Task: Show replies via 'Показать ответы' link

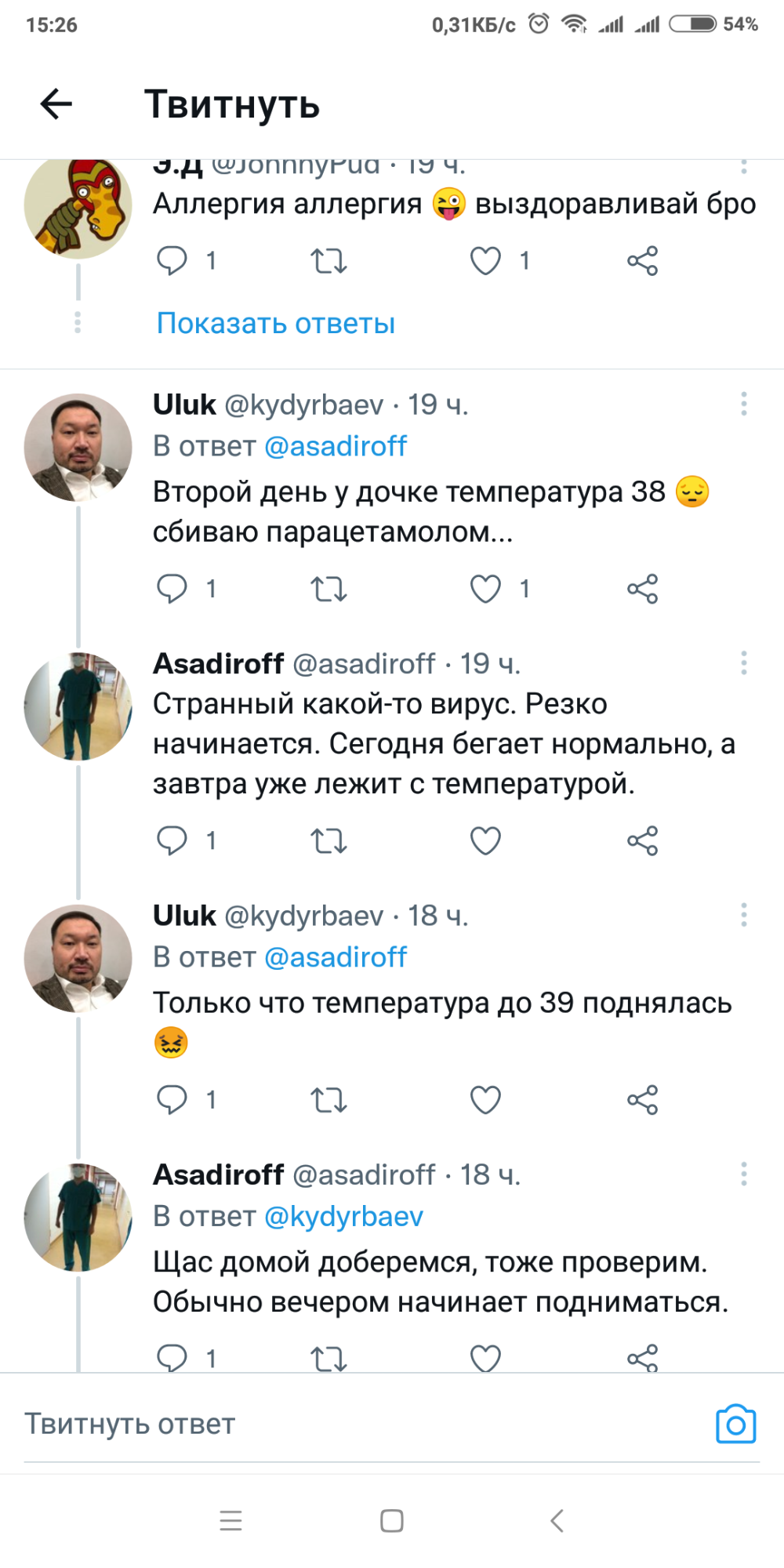Action: click(276, 323)
